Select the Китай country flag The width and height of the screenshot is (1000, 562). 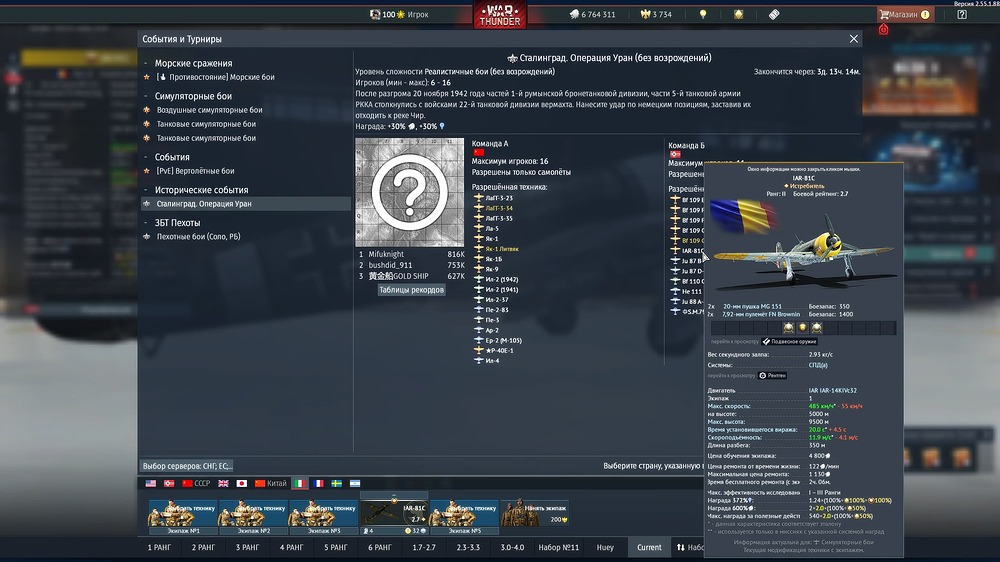[270, 484]
